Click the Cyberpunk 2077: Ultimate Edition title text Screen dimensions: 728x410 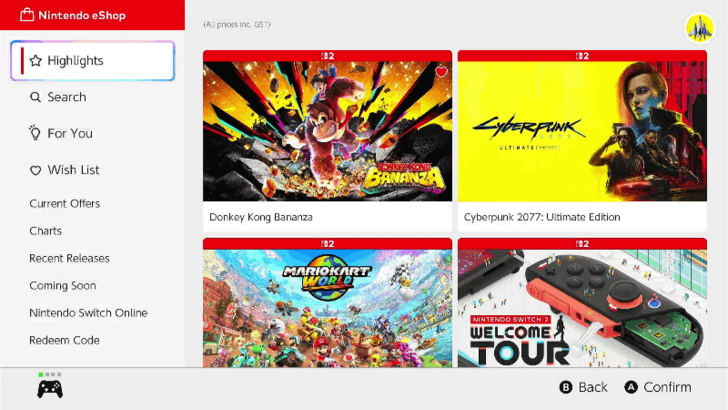pos(542,217)
